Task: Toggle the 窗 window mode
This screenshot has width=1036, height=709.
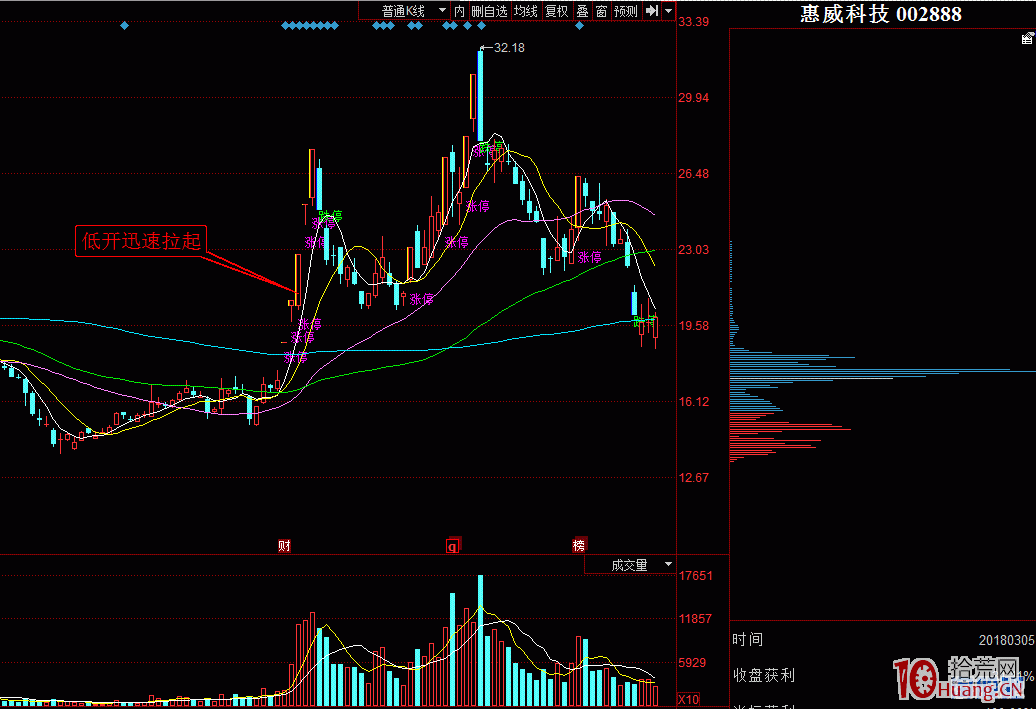Action: pyautogui.click(x=601, y=11)
